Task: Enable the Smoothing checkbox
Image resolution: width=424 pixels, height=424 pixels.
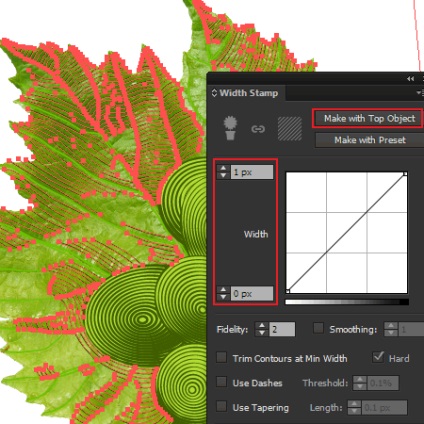Action: [x=318, y=328]
